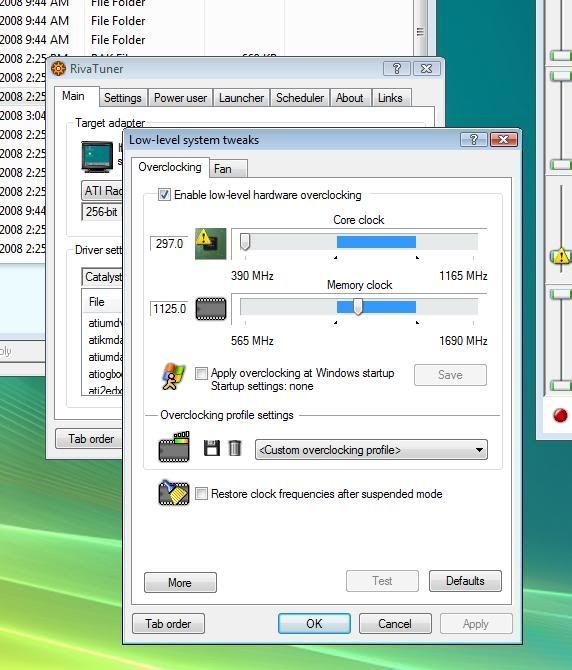Click the More button

point(180,582)
